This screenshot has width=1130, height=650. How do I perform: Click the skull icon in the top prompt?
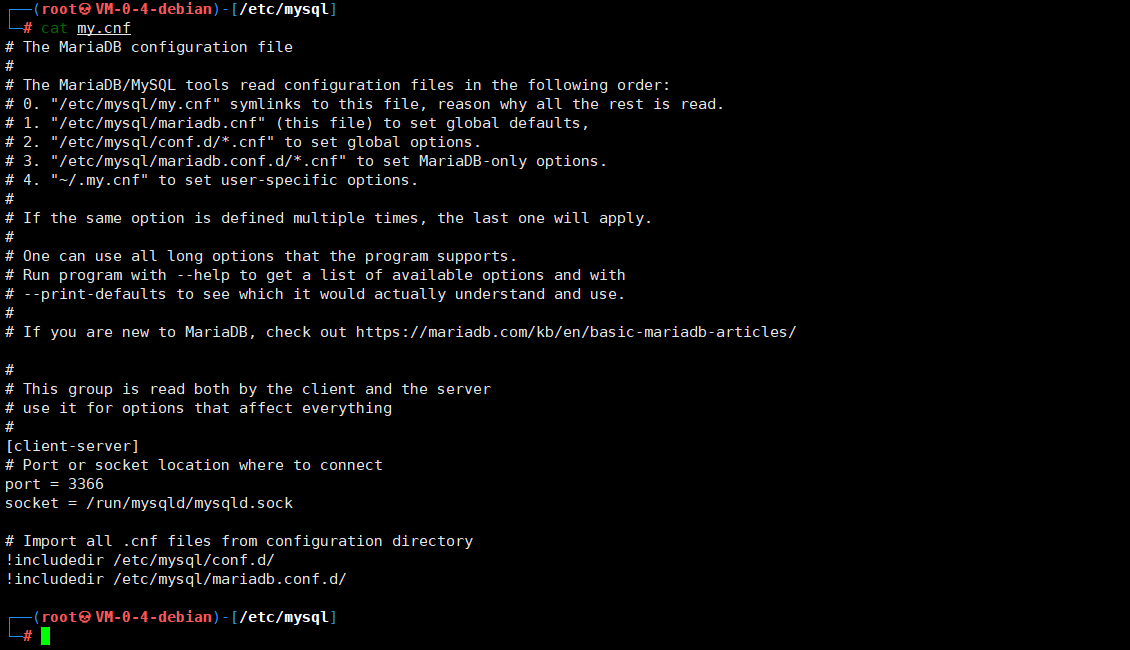coord(86,9)
